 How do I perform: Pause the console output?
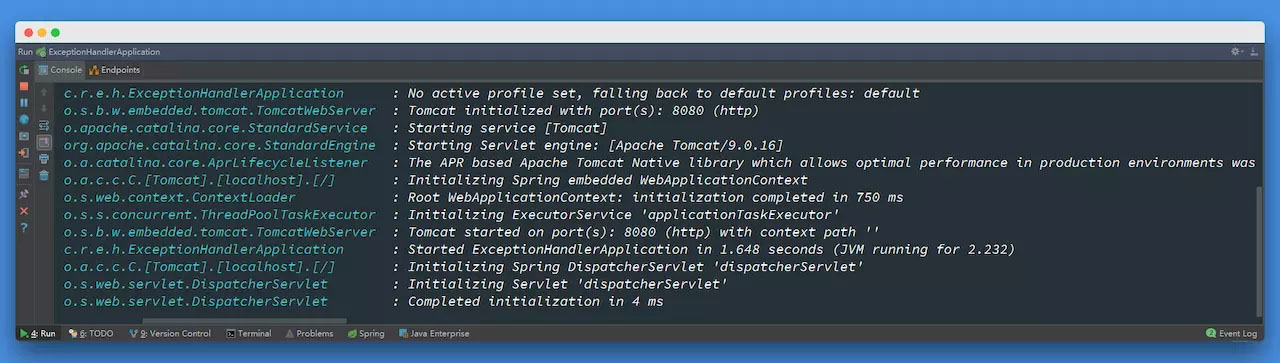click(24, 103)
